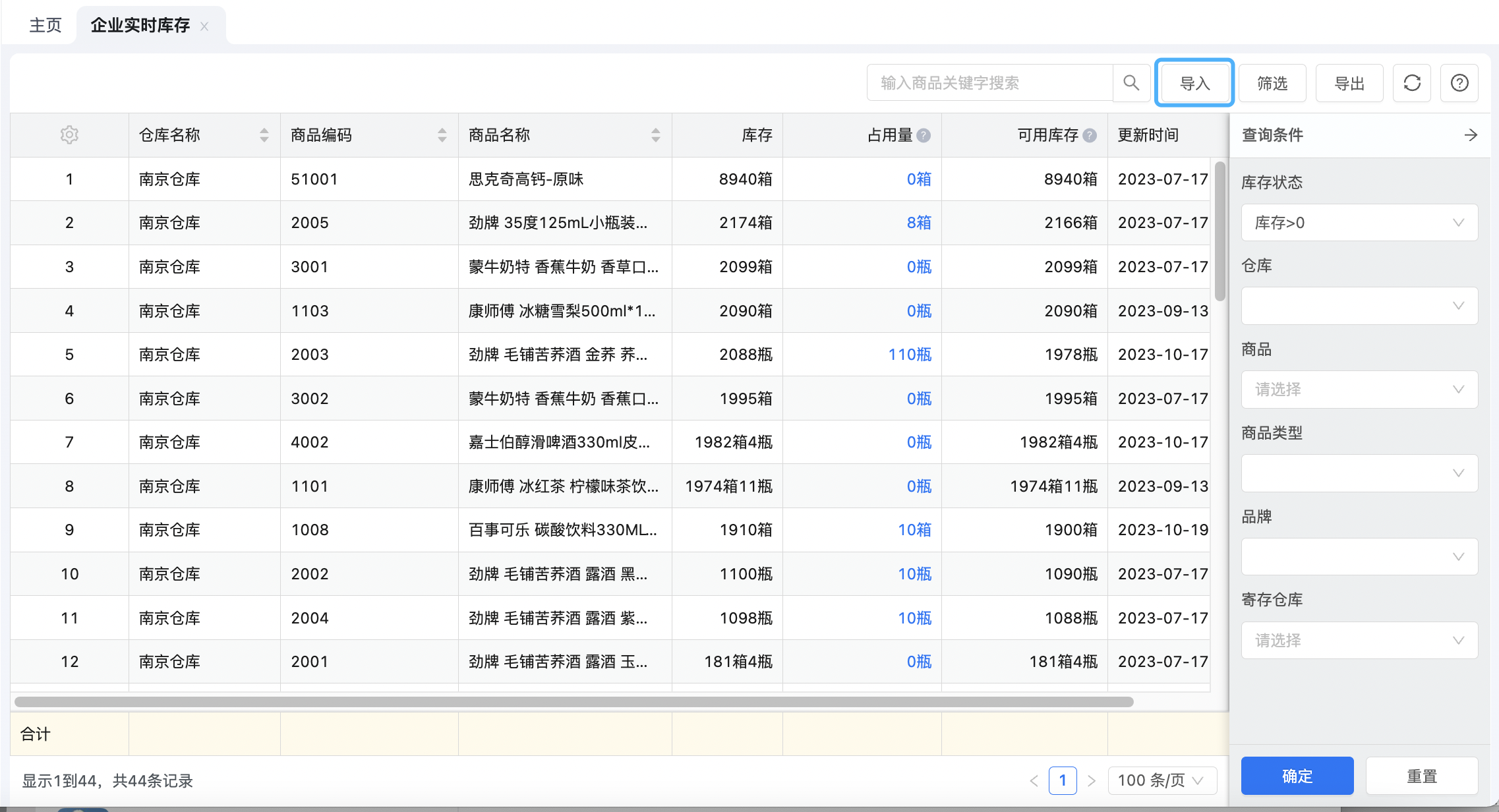Open the 商品 请选择 dropdown
This screenshot has height=812, width=1499.
pyautogui.click(x=1359, y=390)
